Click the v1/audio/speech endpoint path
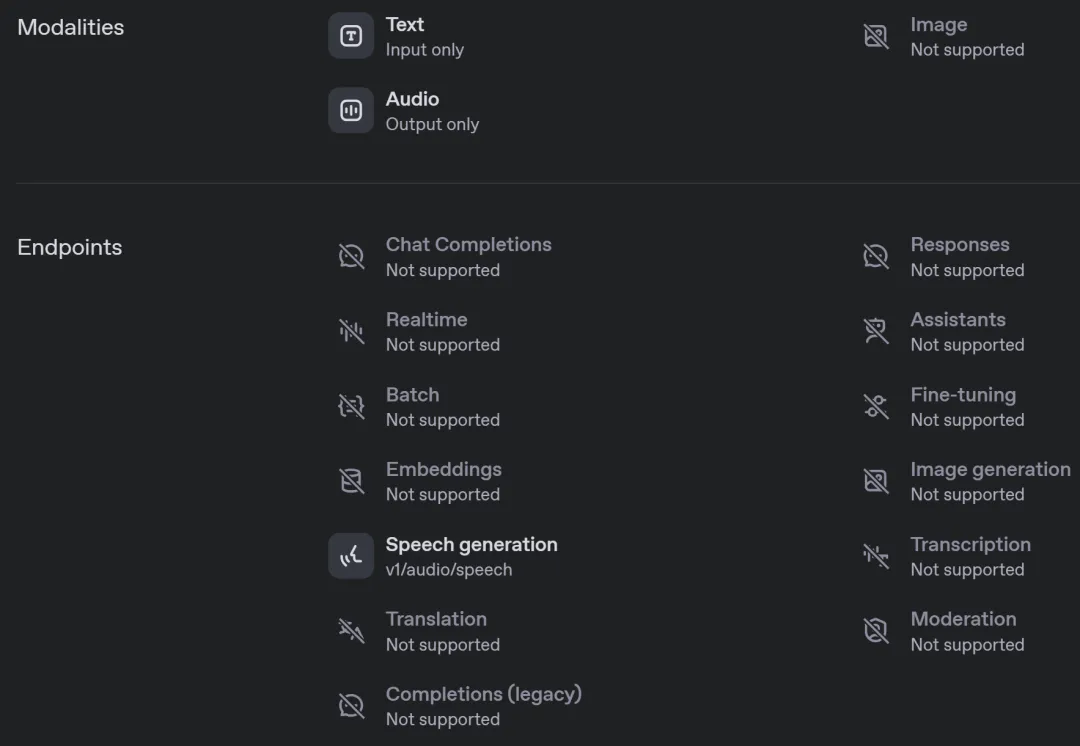Image resolution: width=1080 pixels, height=746 pixels. [449, 570]
